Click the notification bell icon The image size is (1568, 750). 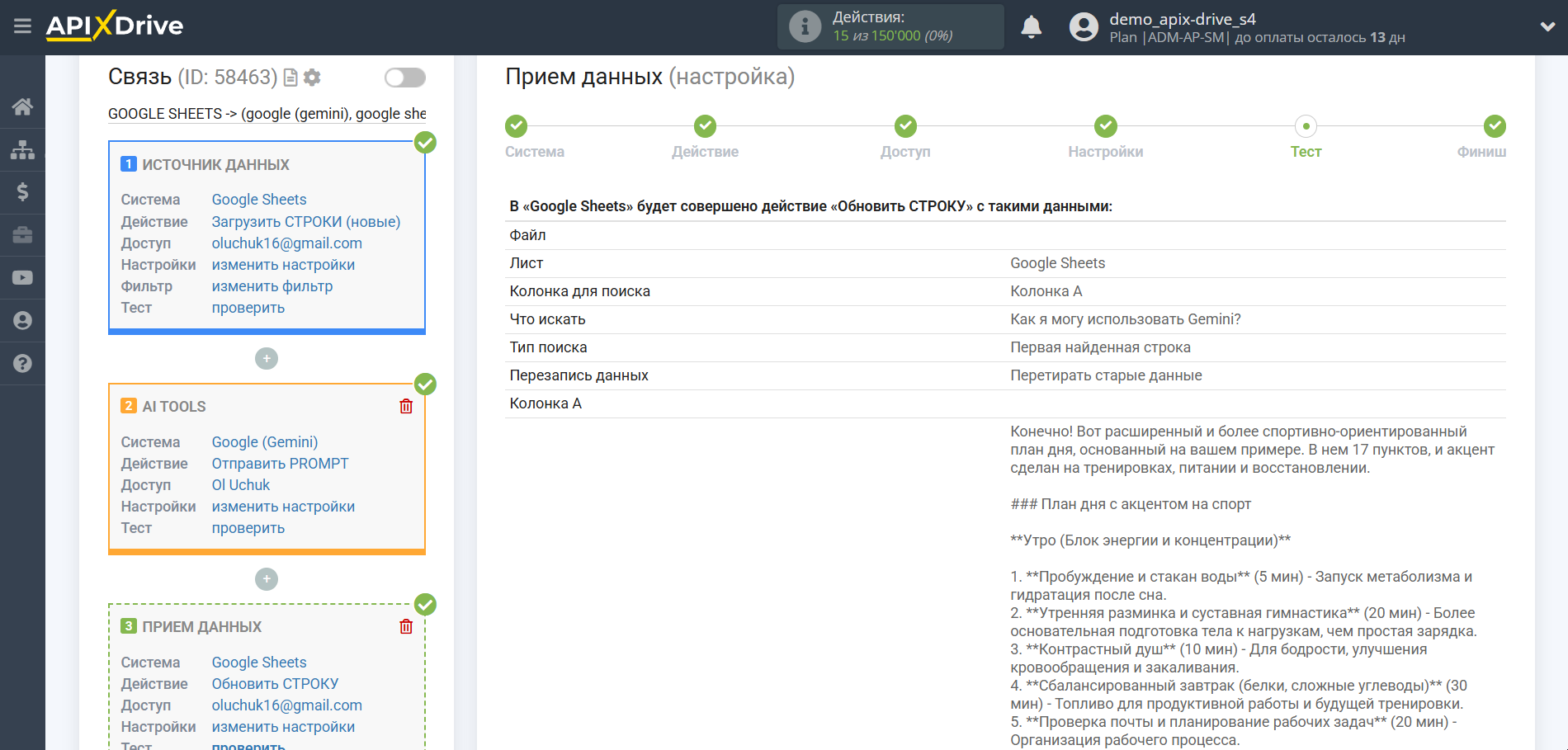point(1031,27)
